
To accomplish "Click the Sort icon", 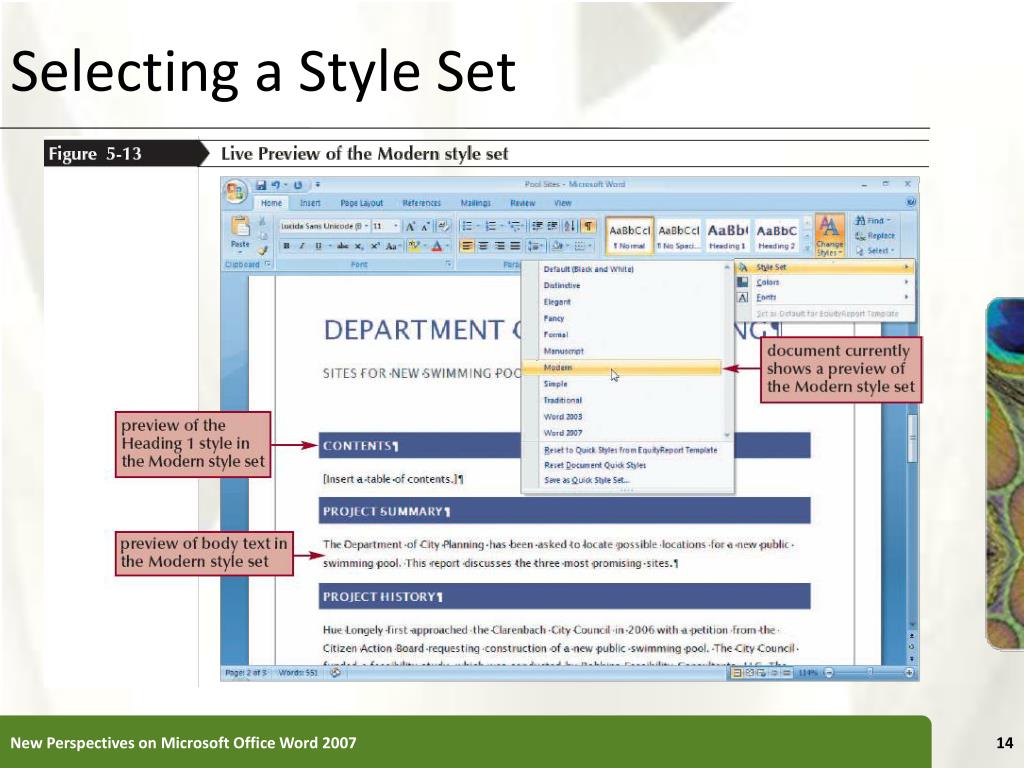I will 569,227.
